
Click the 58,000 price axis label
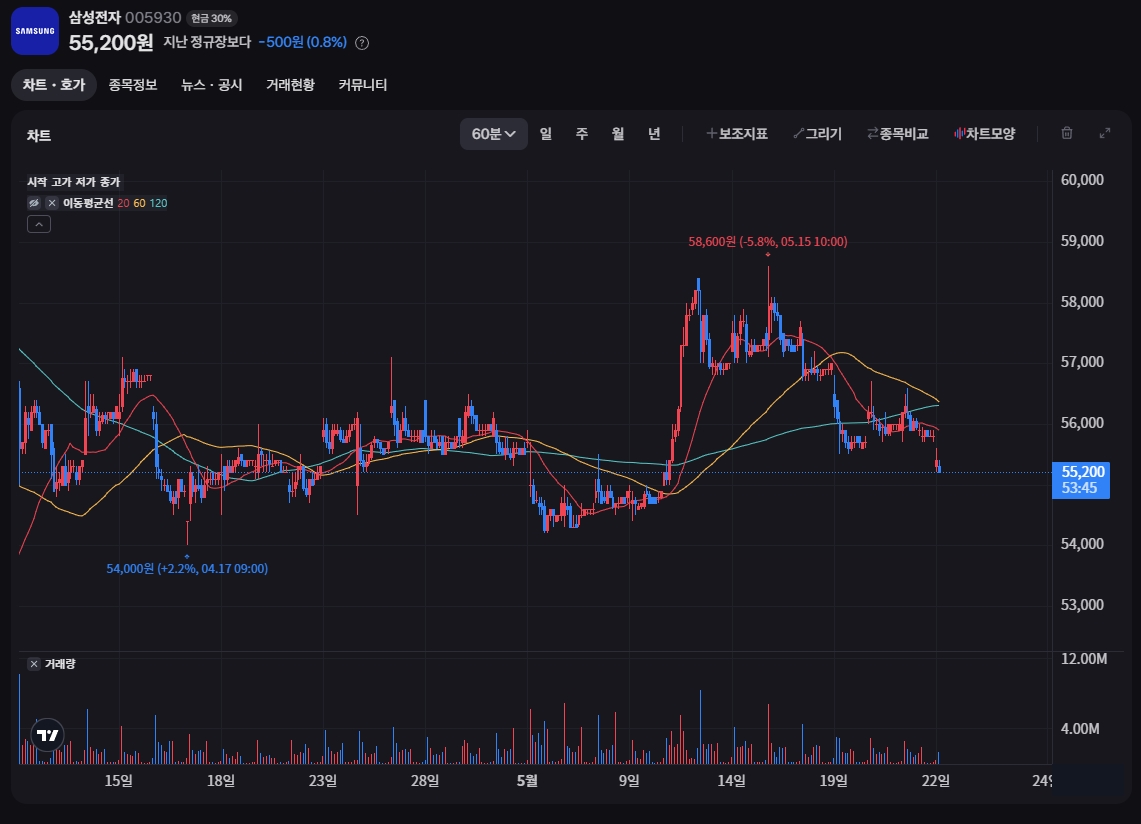pos(1082,301)
